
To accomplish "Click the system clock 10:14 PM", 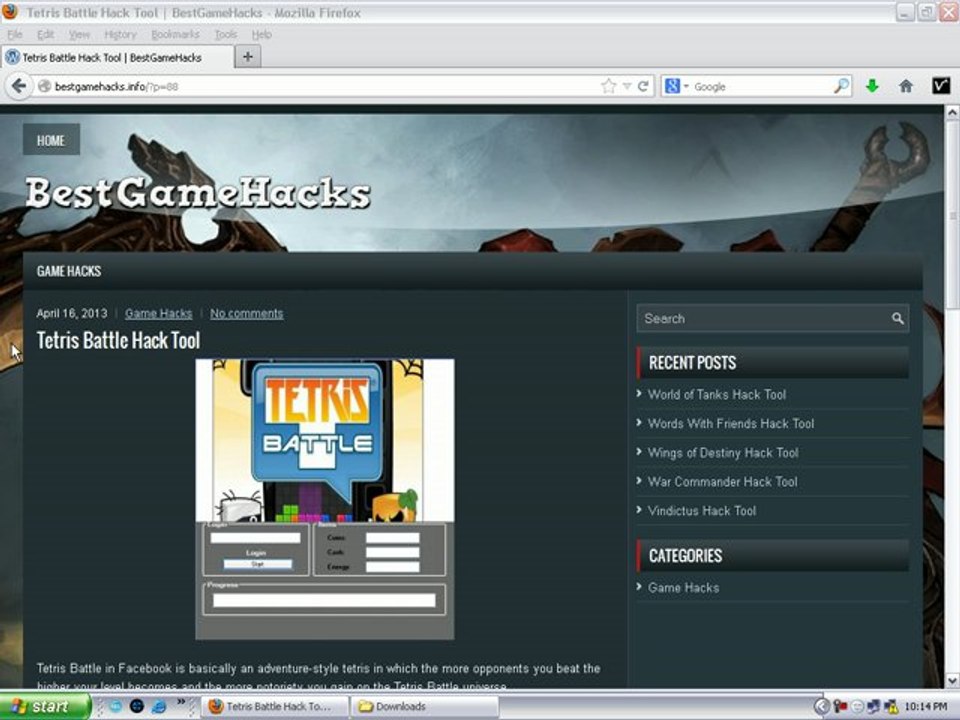I will [926, 707].
